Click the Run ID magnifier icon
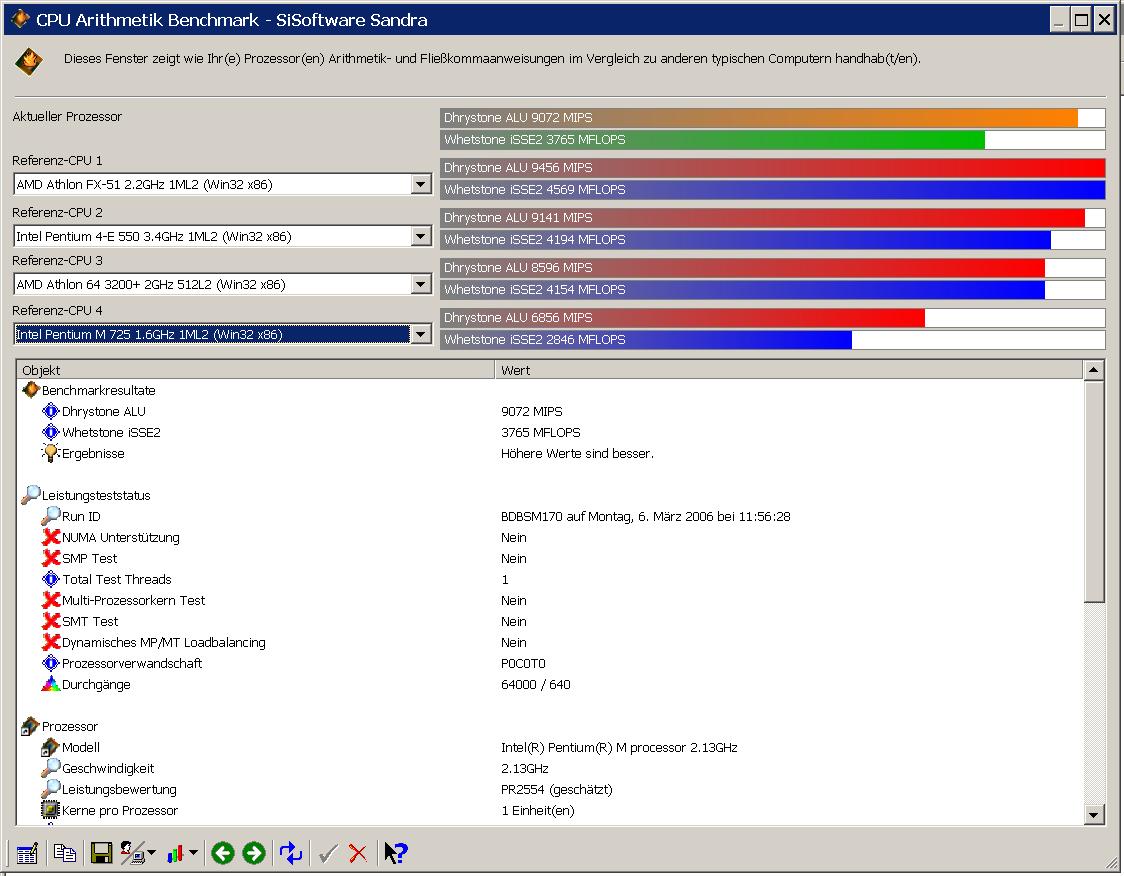1124x876 pixels. click(x=51, y=516)
